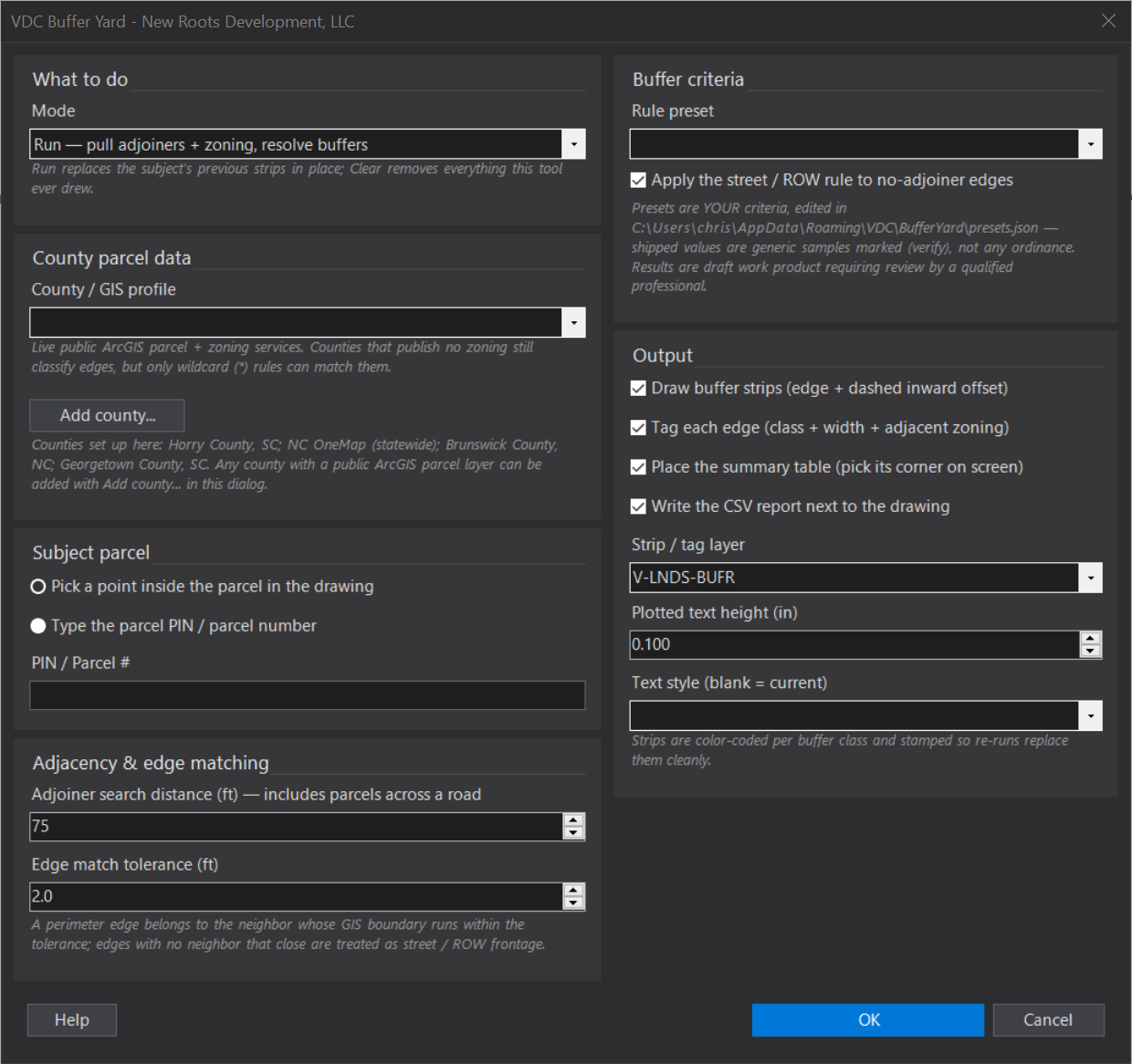
Task: Close the VDC Buffer Yard dialog
Action: pyautogui.click(x=1108, y=21)
